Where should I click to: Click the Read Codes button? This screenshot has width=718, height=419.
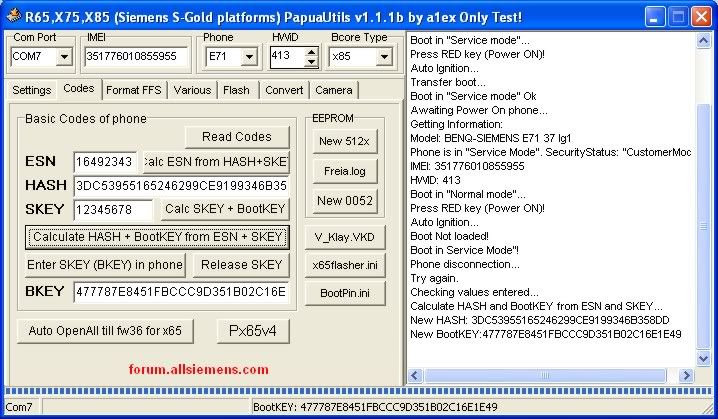pyautogui.click(x=237, y=137)
